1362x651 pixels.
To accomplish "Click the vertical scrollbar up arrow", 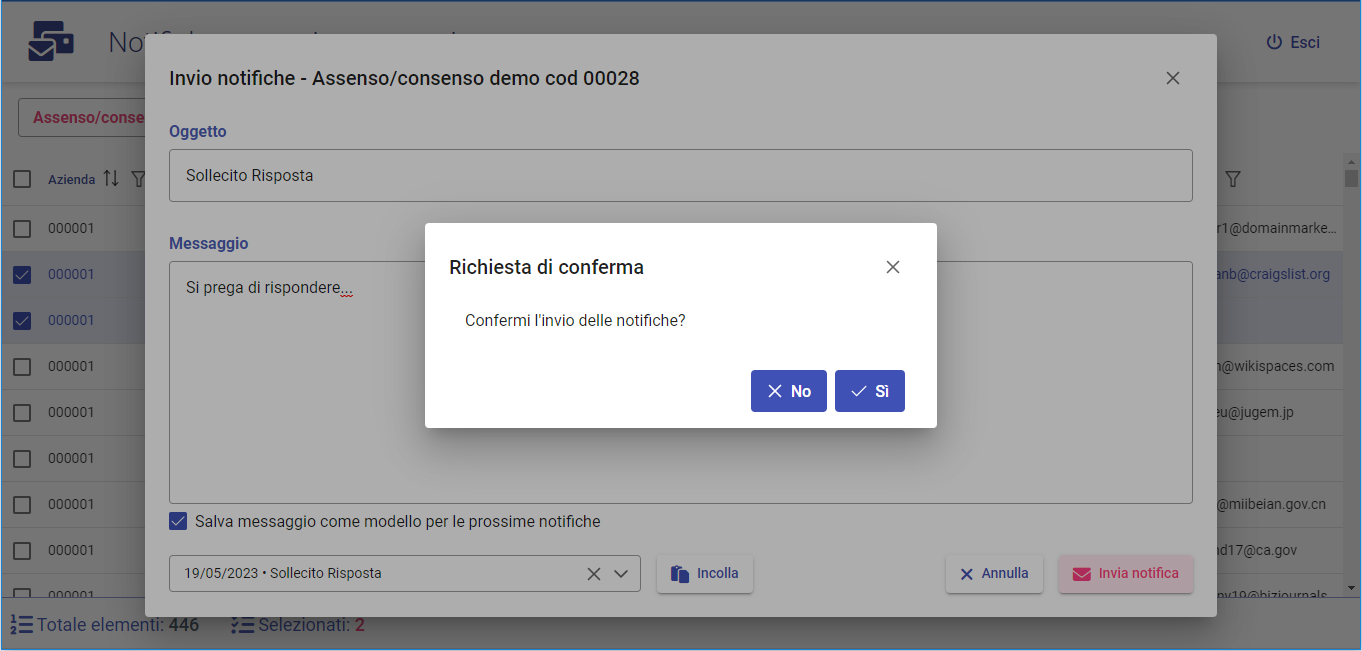I will [1352, 162].
